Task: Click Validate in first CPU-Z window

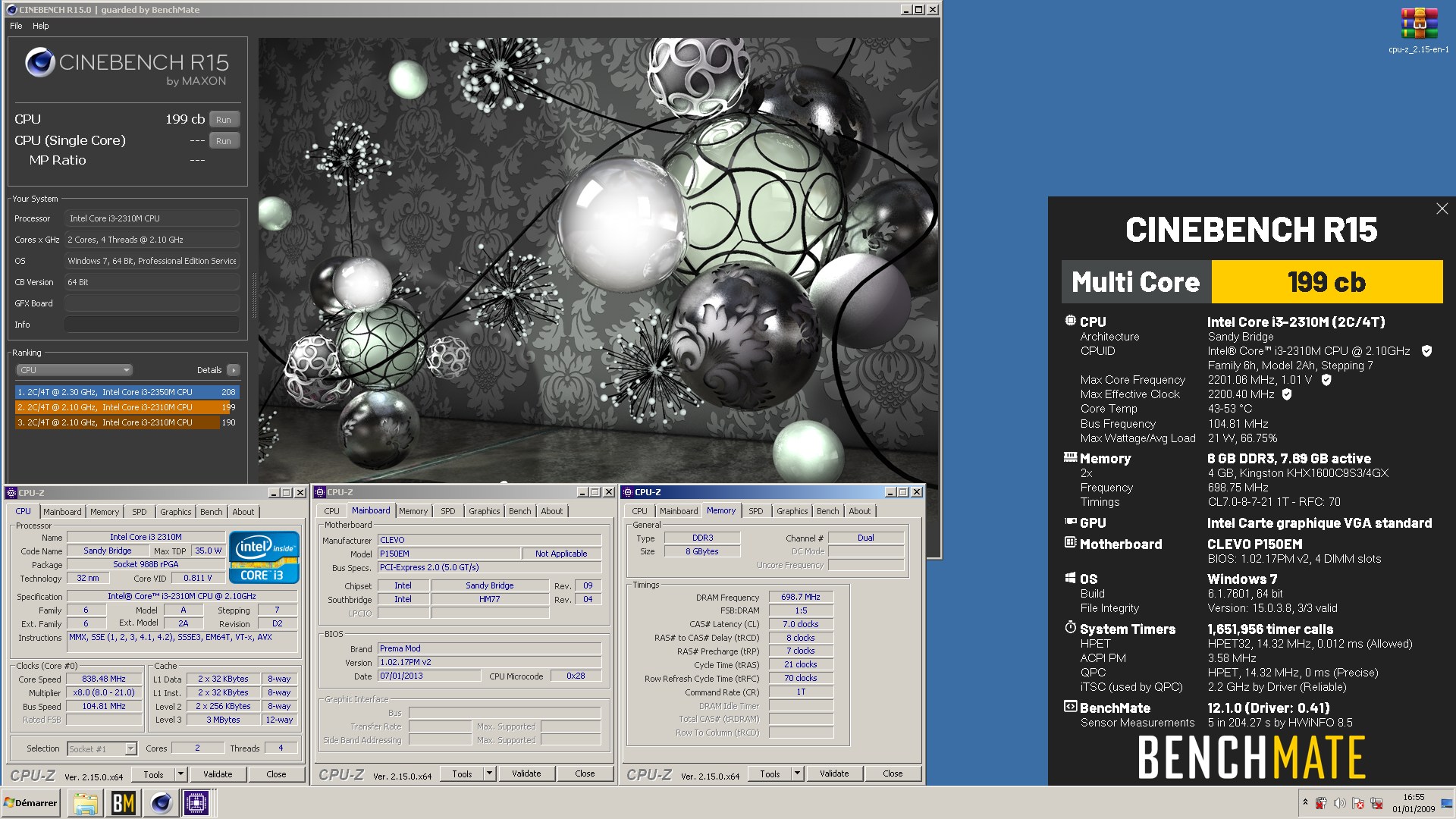Action: 218,774
